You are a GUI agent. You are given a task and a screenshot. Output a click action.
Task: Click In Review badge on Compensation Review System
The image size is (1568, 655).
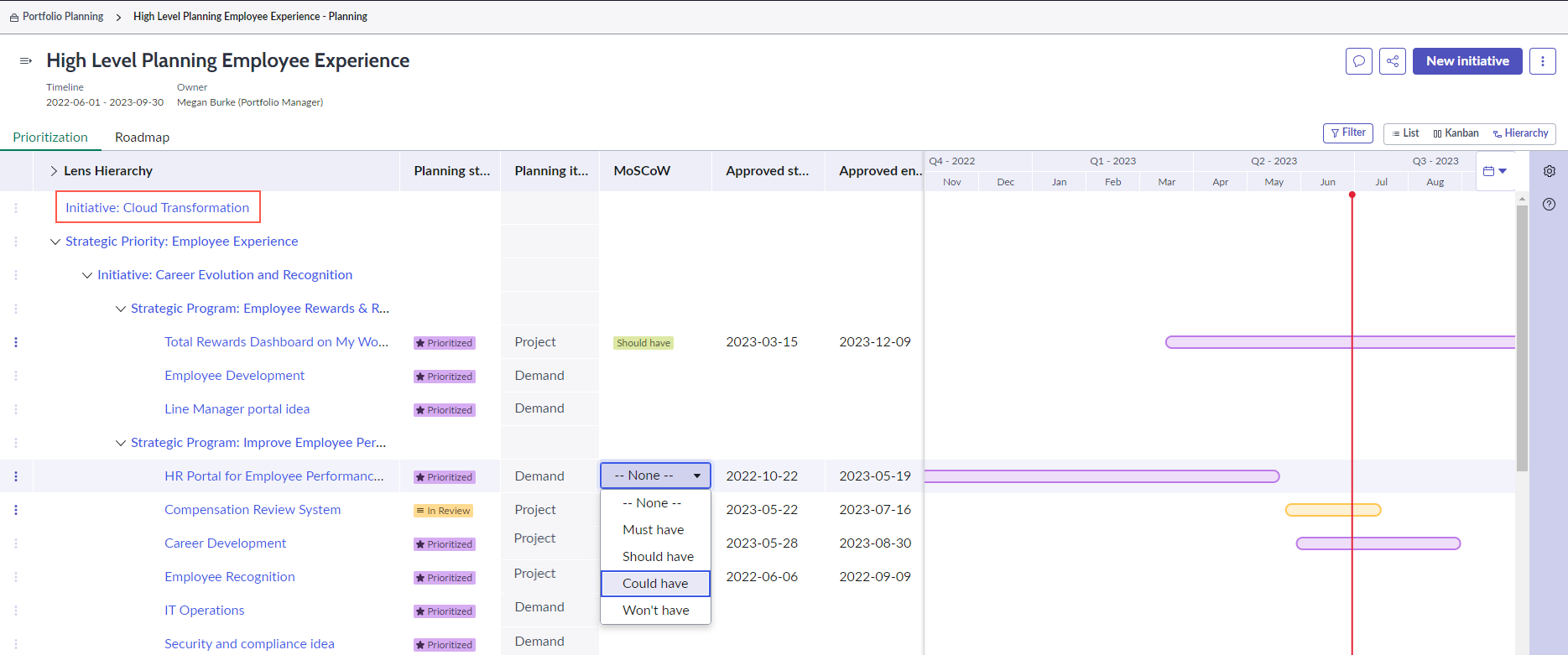(x=443, y=511)
